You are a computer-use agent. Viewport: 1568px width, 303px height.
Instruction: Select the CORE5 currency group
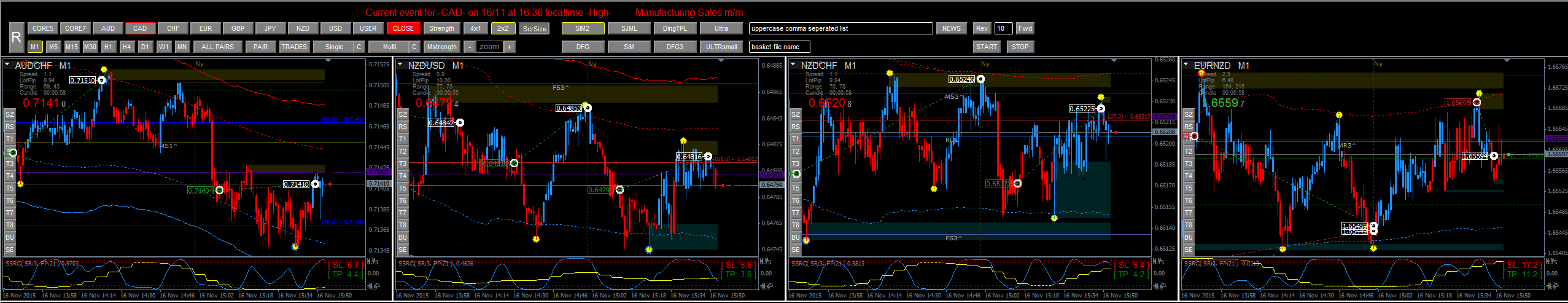pos(43,28)
